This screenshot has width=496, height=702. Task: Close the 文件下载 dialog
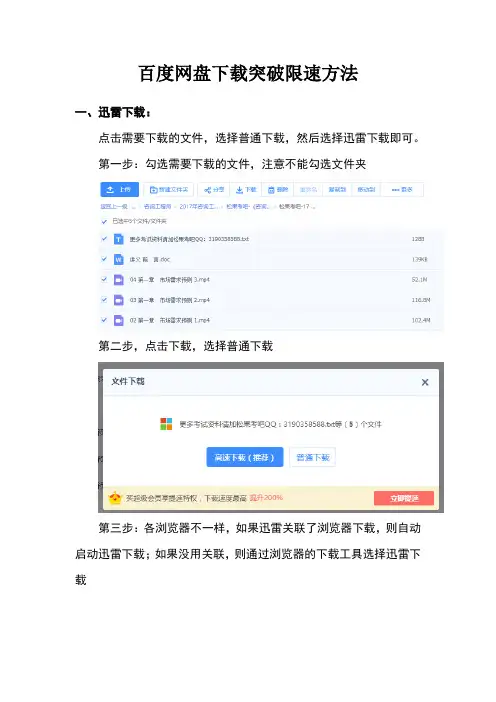click(x=425, y=382)
